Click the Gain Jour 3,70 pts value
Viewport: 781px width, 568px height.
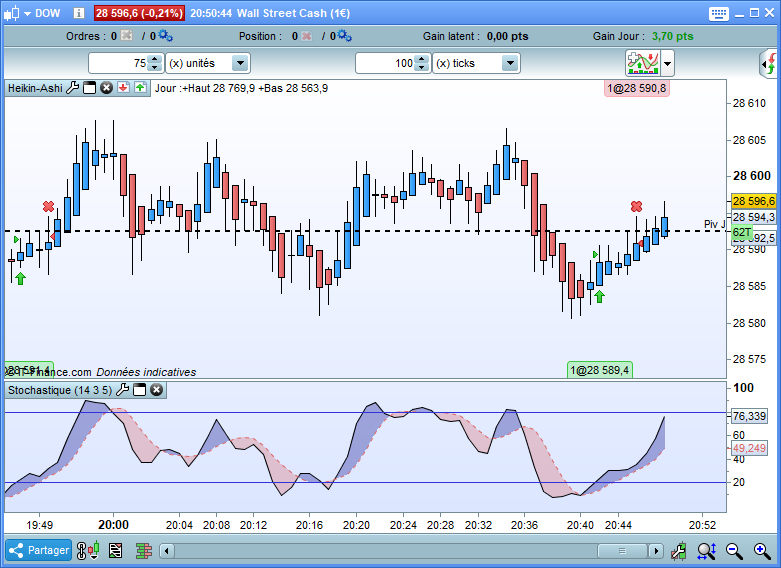click(x=672, y=36)
